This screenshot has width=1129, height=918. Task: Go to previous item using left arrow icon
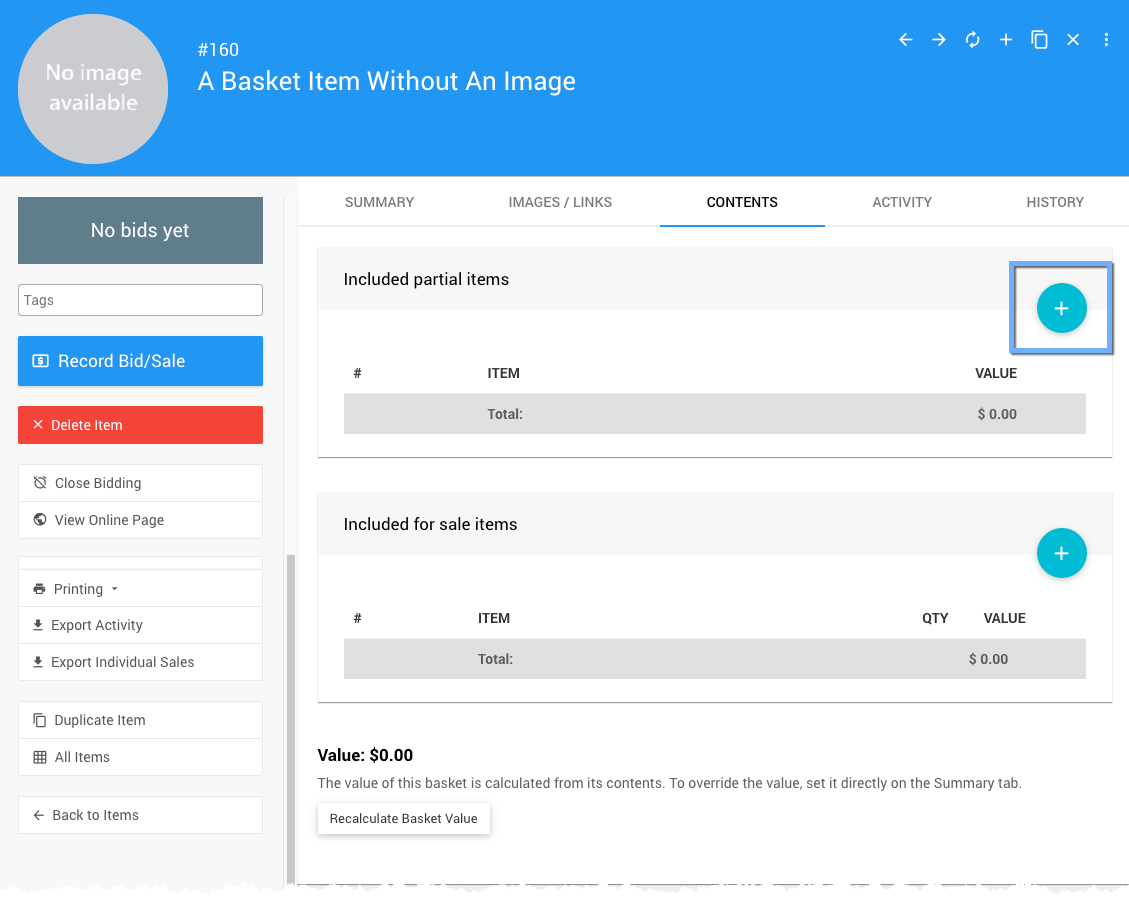coord(906,40)
